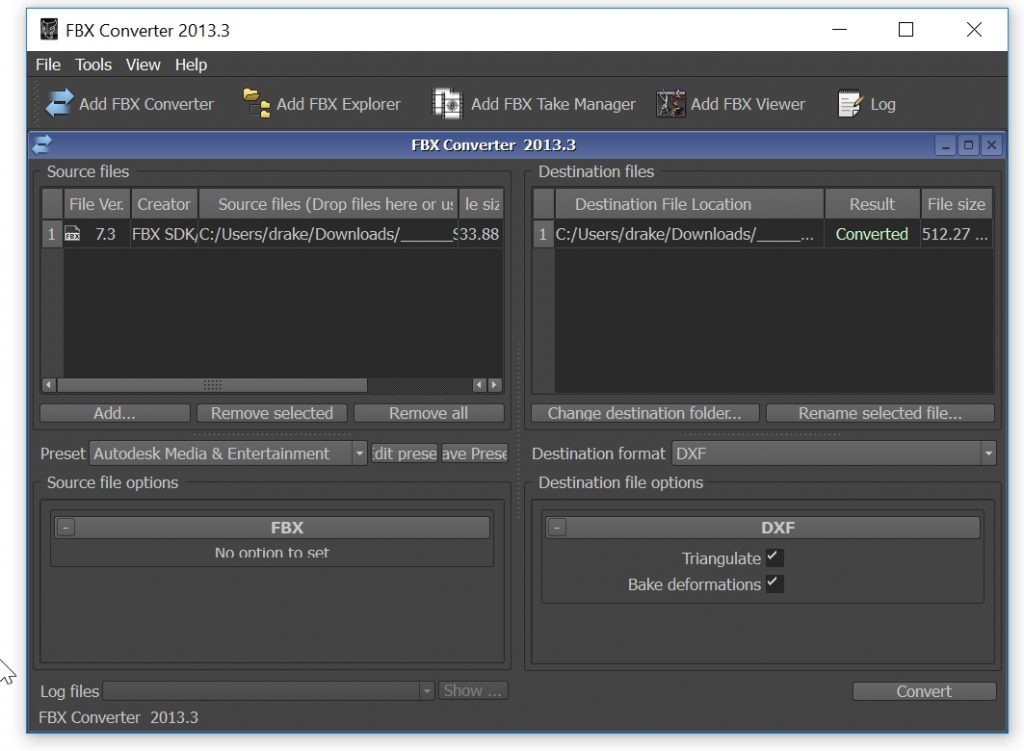Collapse the FBX source options section
This screenshot has height=751, width=1024.
(65, 528)
